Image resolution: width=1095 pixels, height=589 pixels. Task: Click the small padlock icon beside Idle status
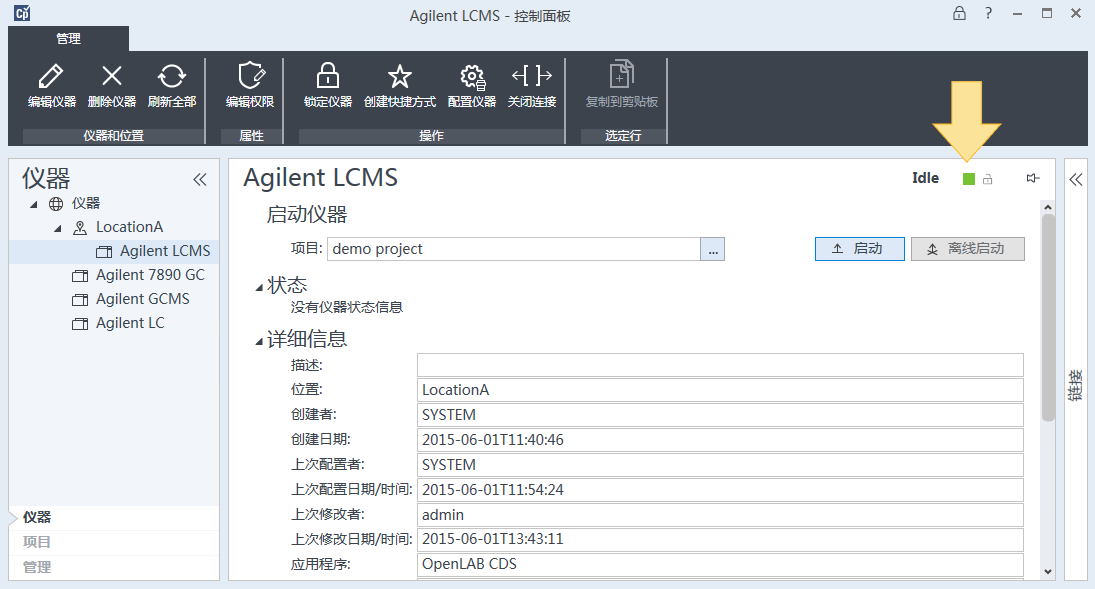coord(987,180)
